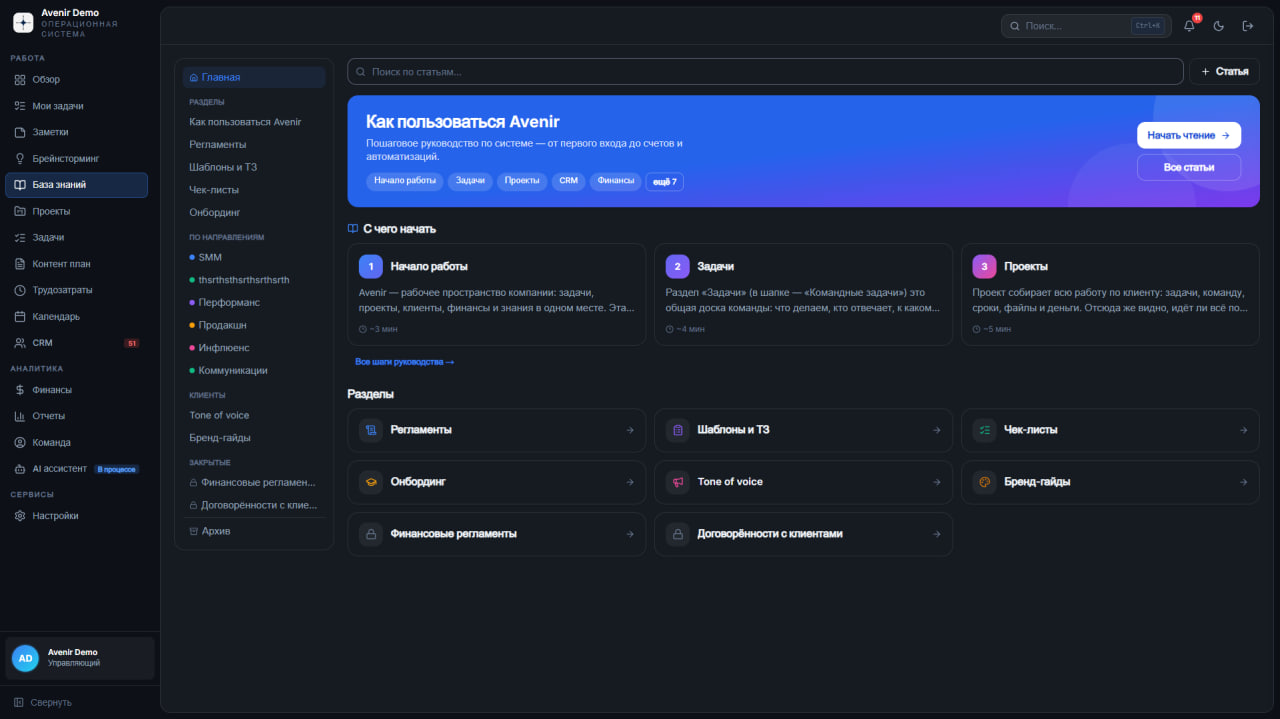Viewport: 1280px width, 719px height.
Task: Open Онбординг section card arrow
Action: click(x=630, y=482)
